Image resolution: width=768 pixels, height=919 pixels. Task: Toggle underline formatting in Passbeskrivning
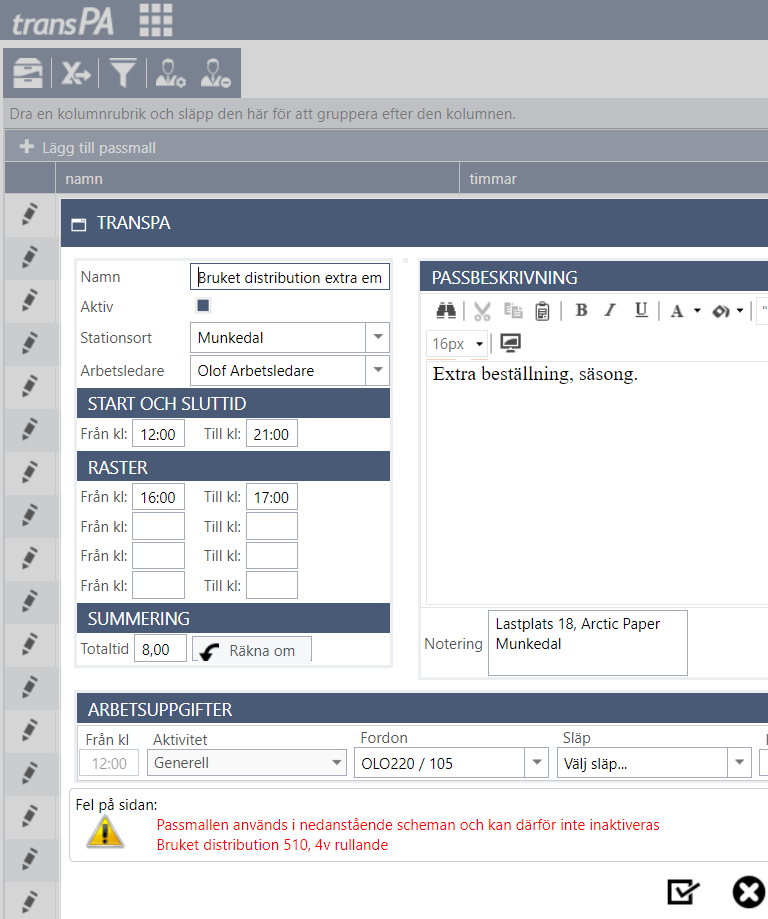pos(641,310)
